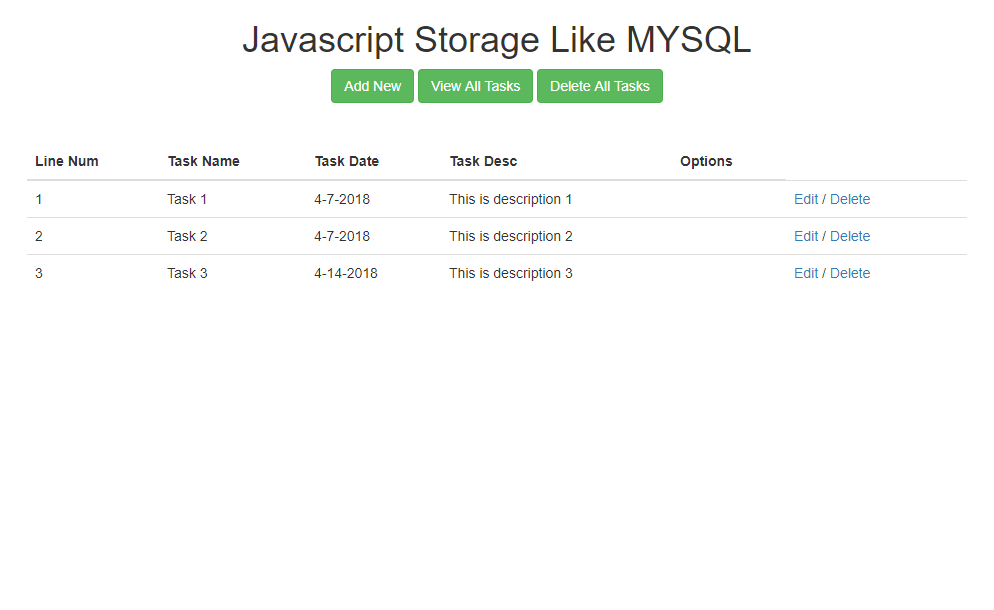Viewport: 994px width, 610px height.
Task: Click the line number 3 cell
Action: pos(39,273)
